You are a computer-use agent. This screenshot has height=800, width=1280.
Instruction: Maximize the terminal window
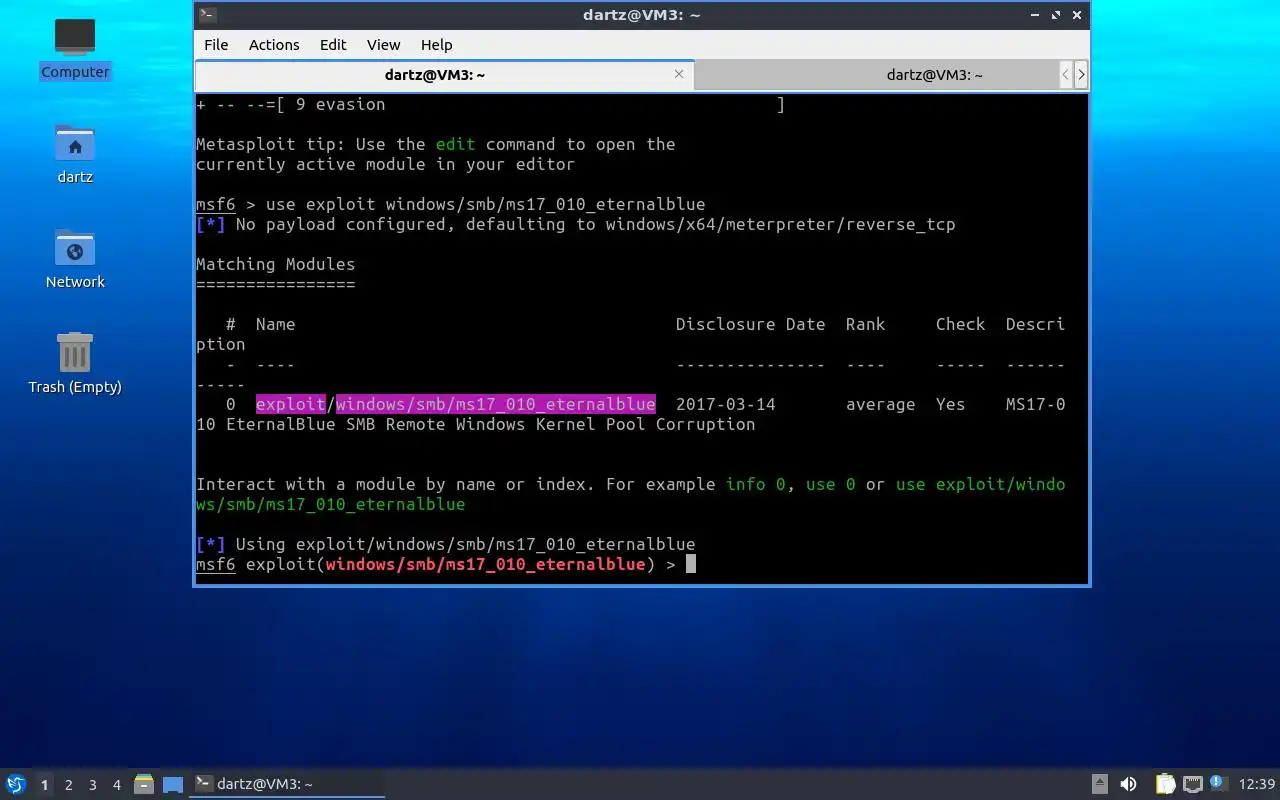[x=1057, y=15]
